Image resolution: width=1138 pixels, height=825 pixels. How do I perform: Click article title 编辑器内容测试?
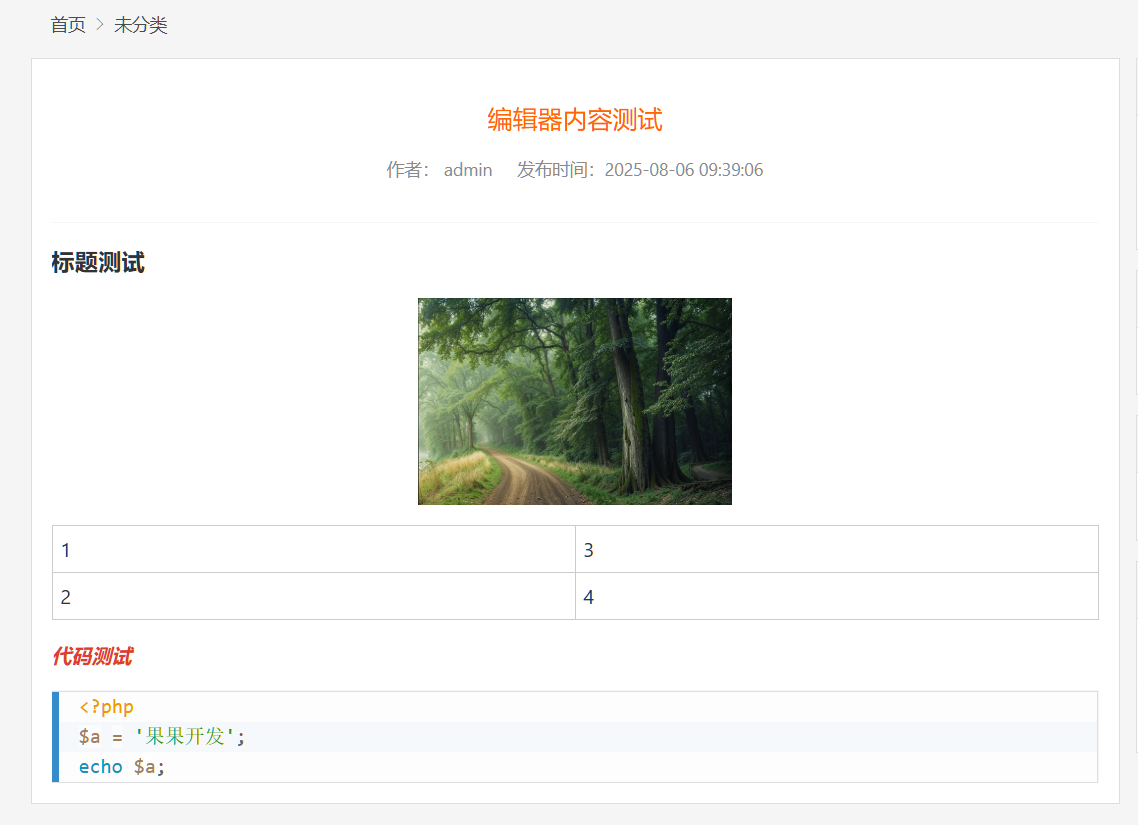(575, 120)
